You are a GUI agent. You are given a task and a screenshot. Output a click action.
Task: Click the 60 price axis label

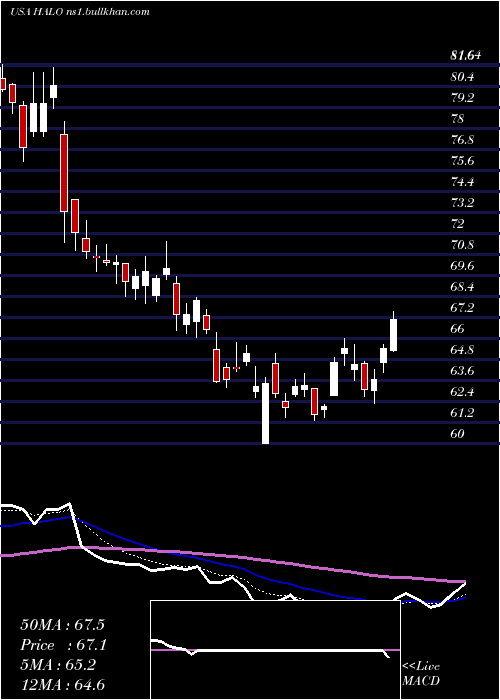click(x=458, y=434)
